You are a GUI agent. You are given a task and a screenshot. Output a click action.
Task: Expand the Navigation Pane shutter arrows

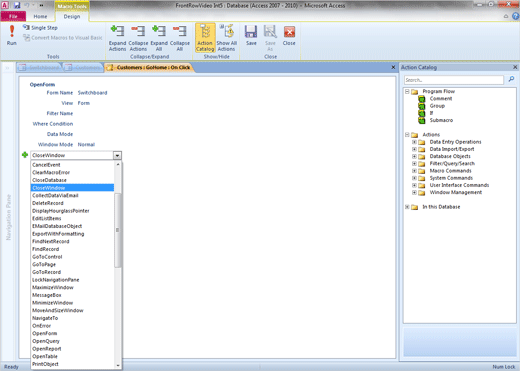[x=7, y=68]
